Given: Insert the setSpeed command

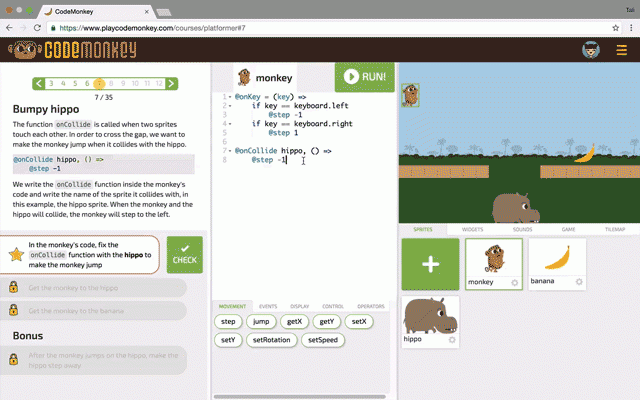Looking at the screenshot, I should point(323,340).
